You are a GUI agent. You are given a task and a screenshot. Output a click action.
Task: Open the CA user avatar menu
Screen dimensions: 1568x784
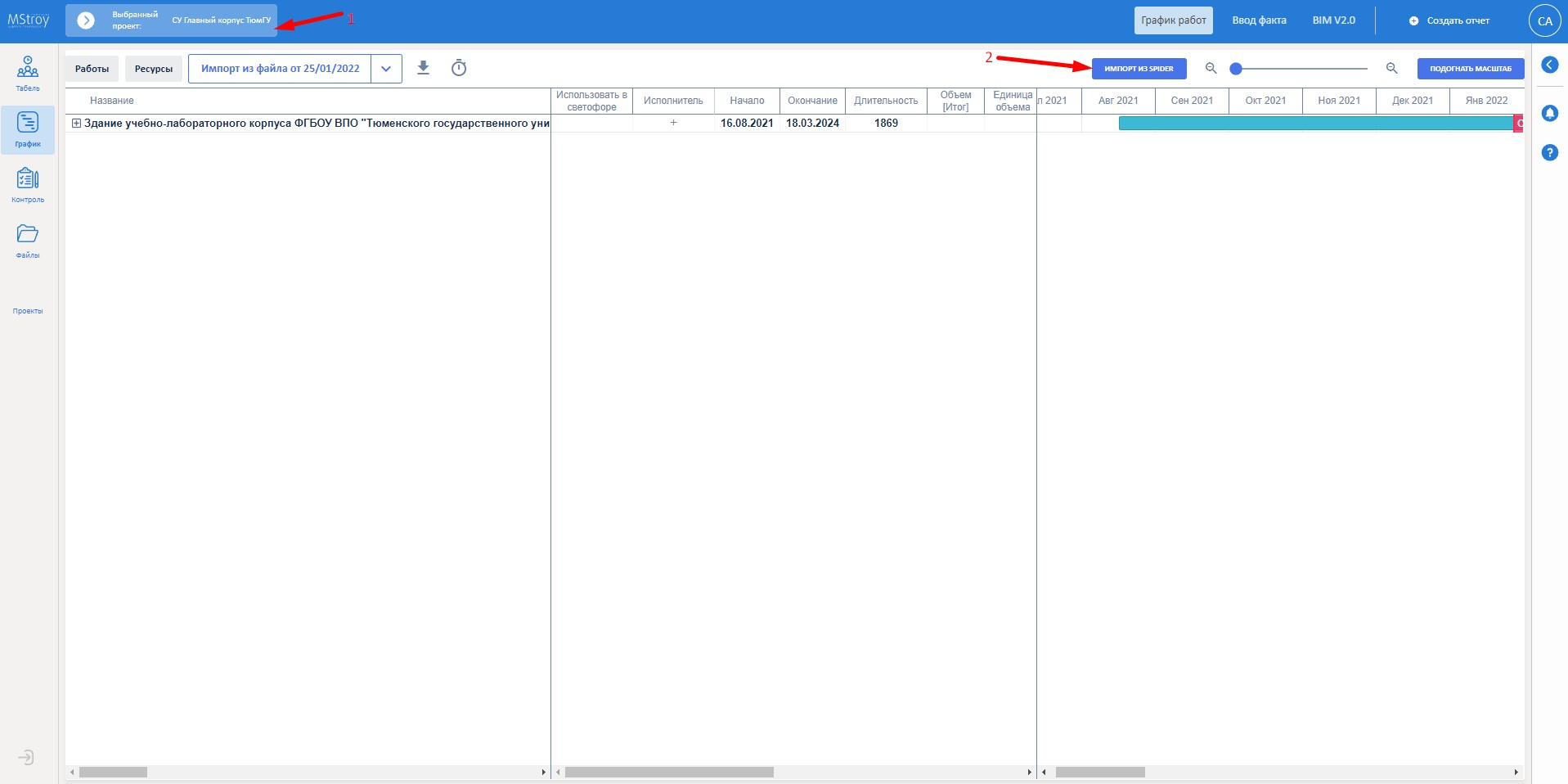click(x=1544, y=21)
